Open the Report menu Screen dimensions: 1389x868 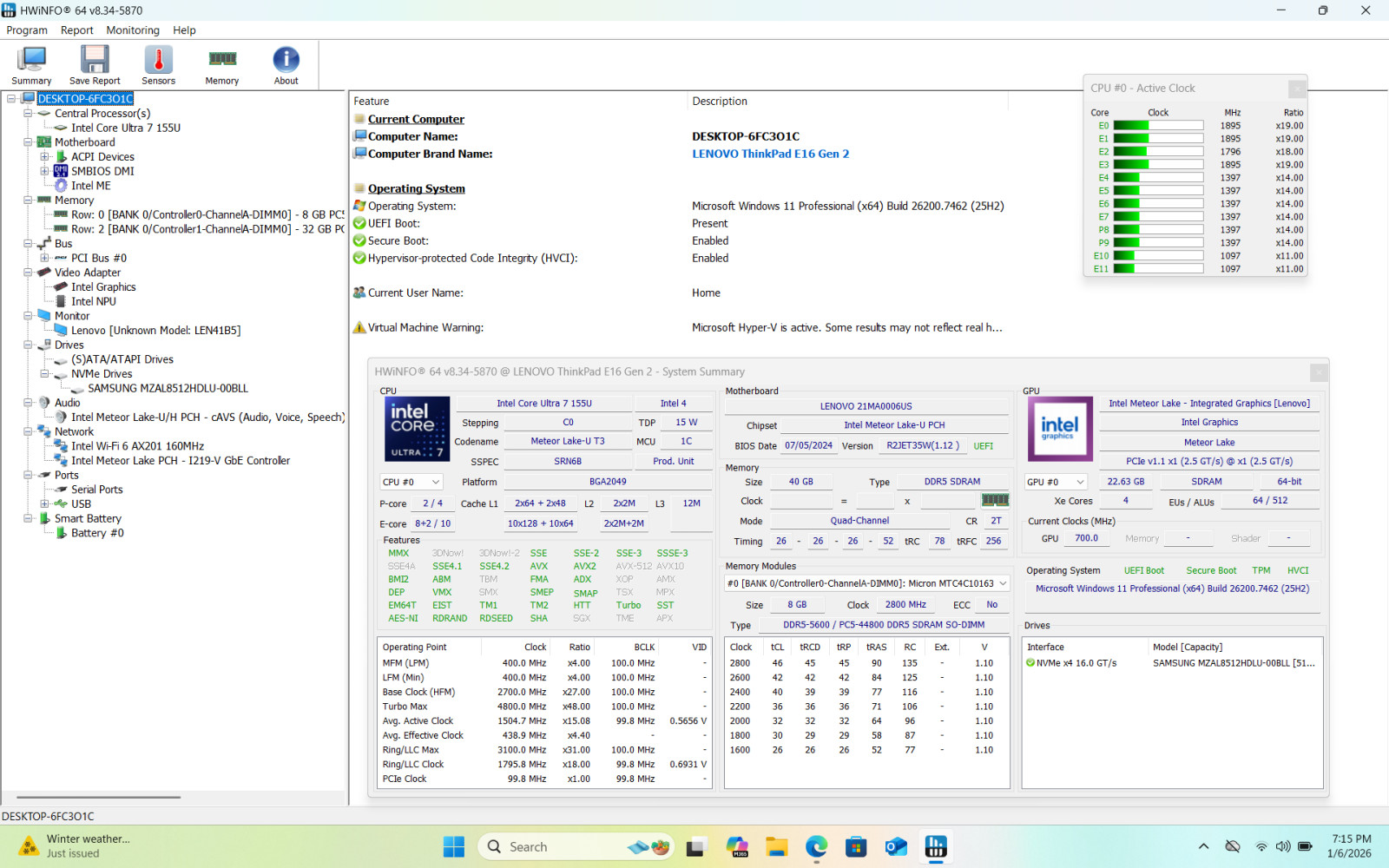tap(76, 30)
